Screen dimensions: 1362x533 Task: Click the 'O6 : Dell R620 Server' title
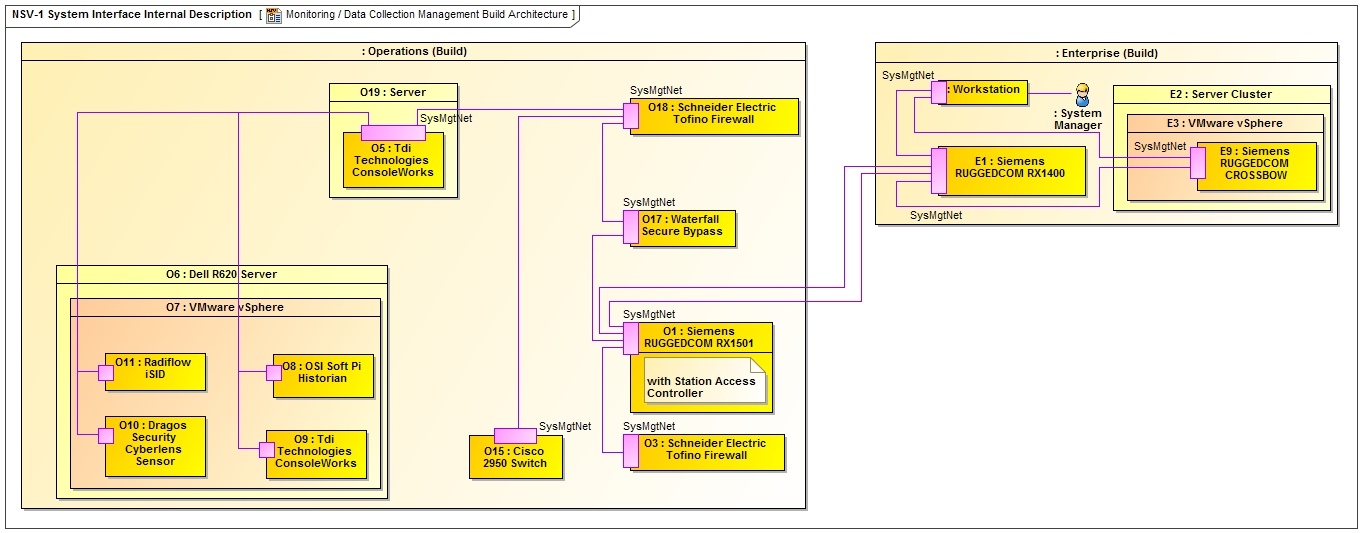point(222,274)
